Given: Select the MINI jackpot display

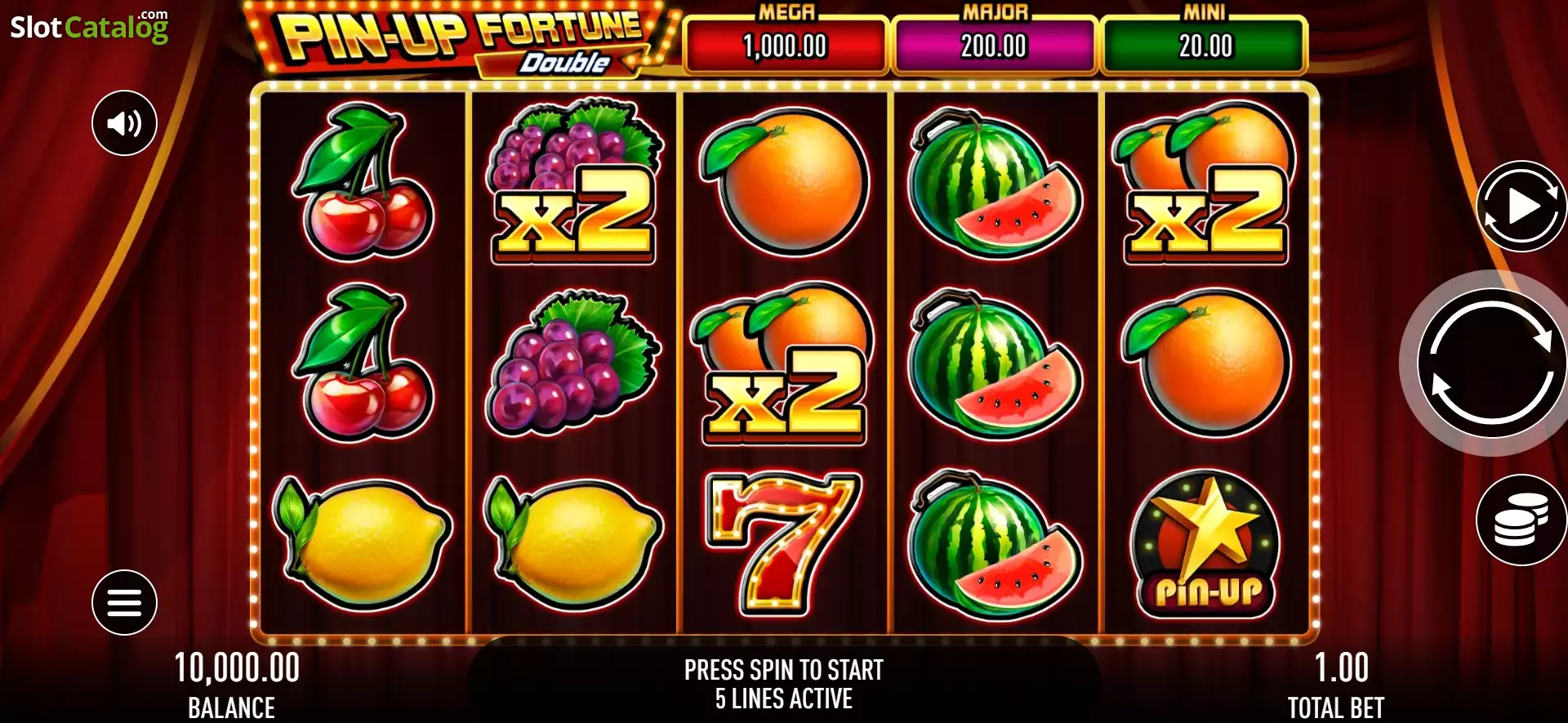Looking at the screenshot, I should click(1205, 45).
